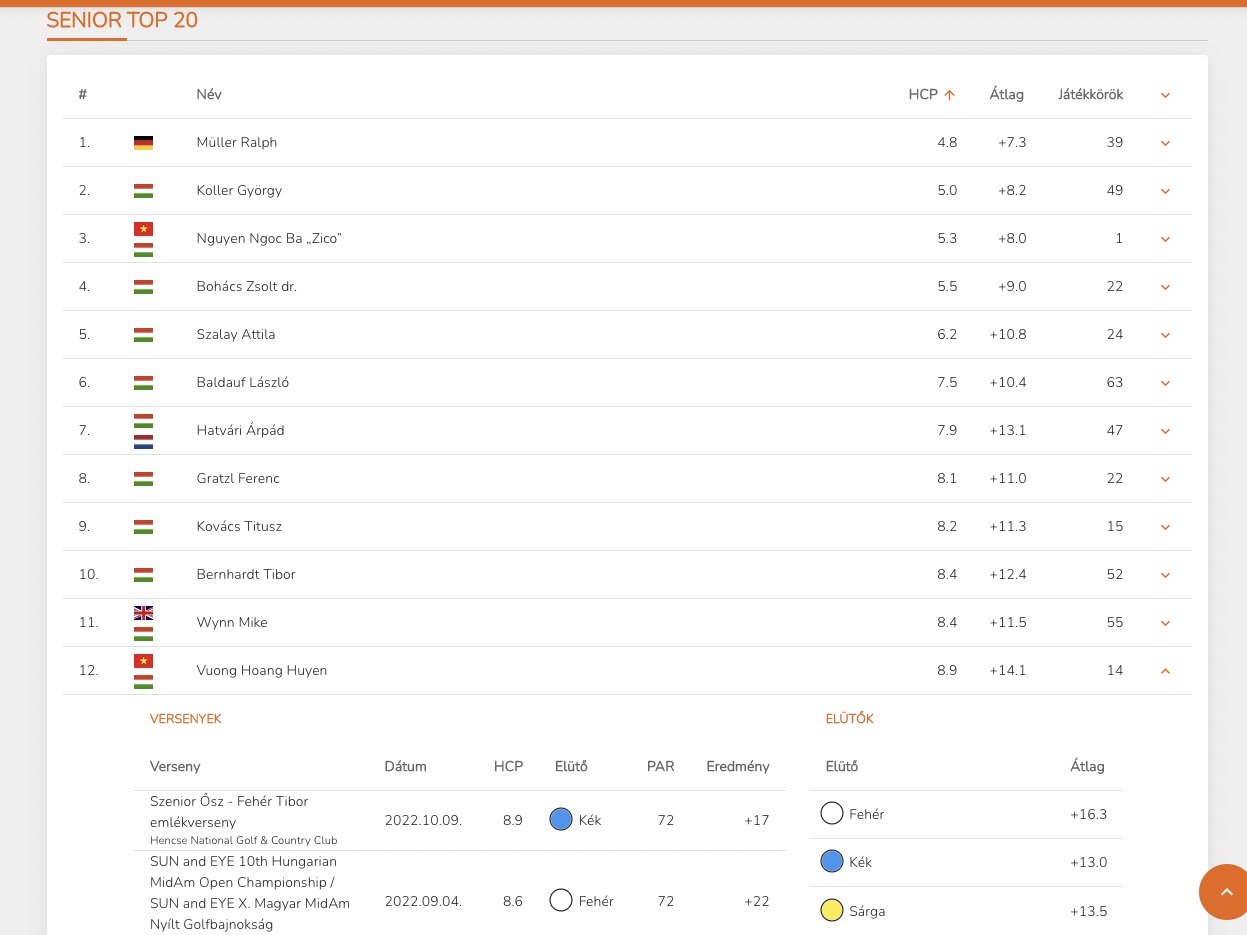
Task: Click the name Szalay Attila
Action: click(x=236, y=335)
